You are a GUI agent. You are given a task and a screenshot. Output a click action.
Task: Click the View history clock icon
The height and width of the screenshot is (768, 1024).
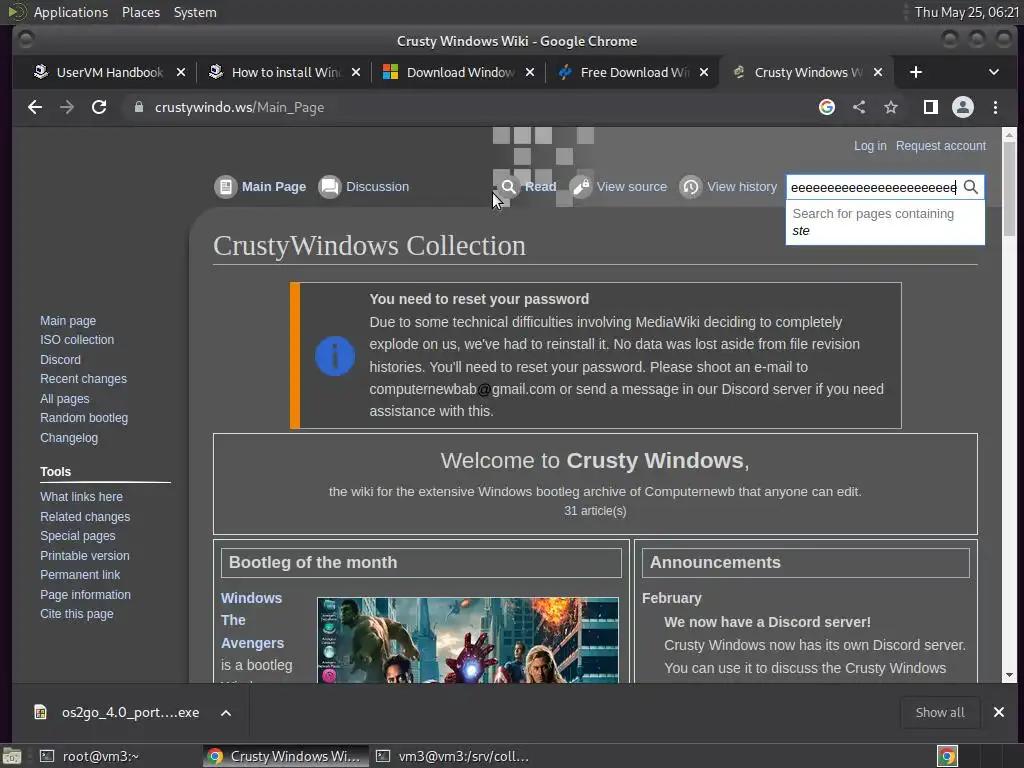pos(691,187)
